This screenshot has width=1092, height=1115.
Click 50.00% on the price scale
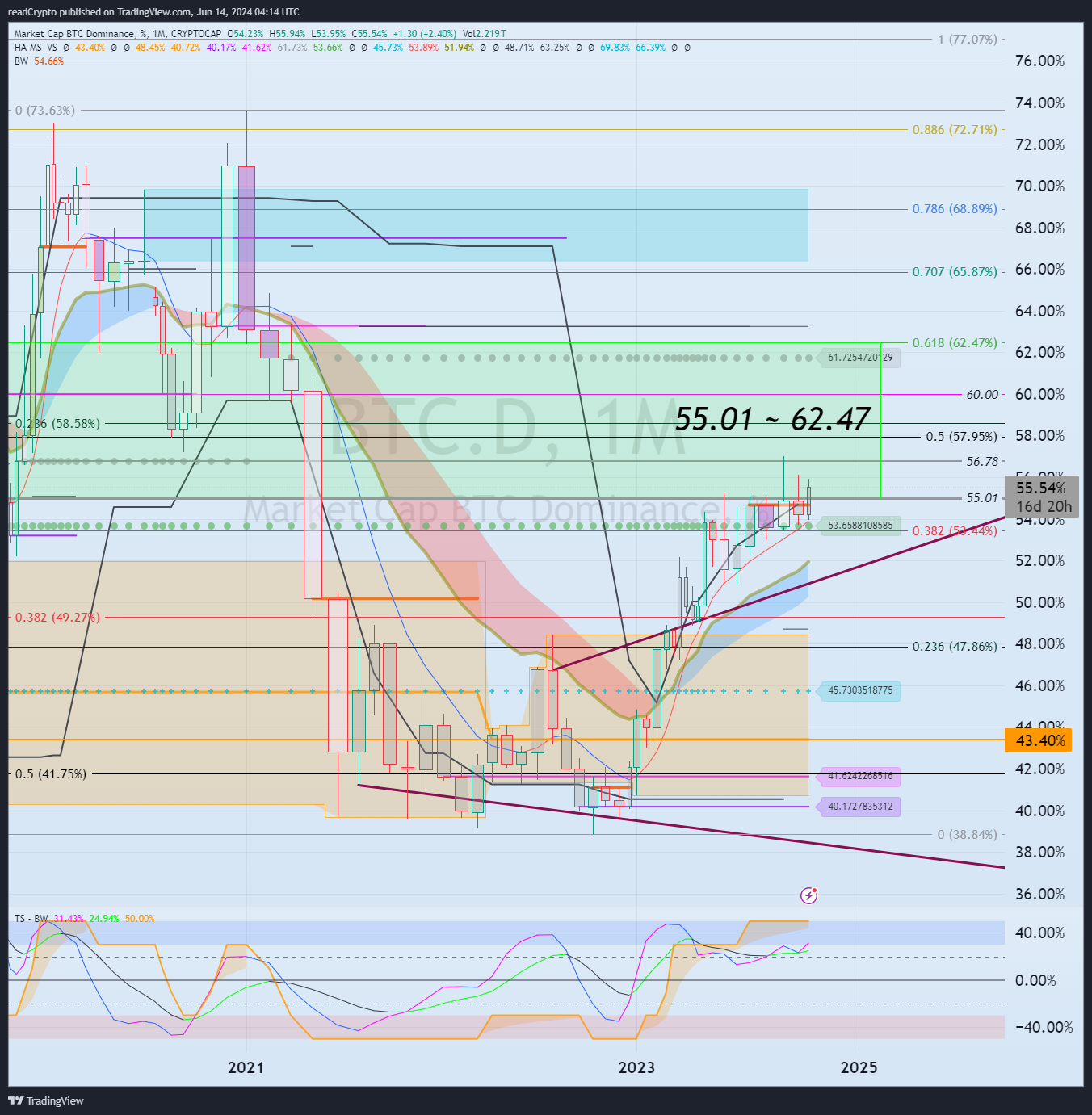[1039, 602]
